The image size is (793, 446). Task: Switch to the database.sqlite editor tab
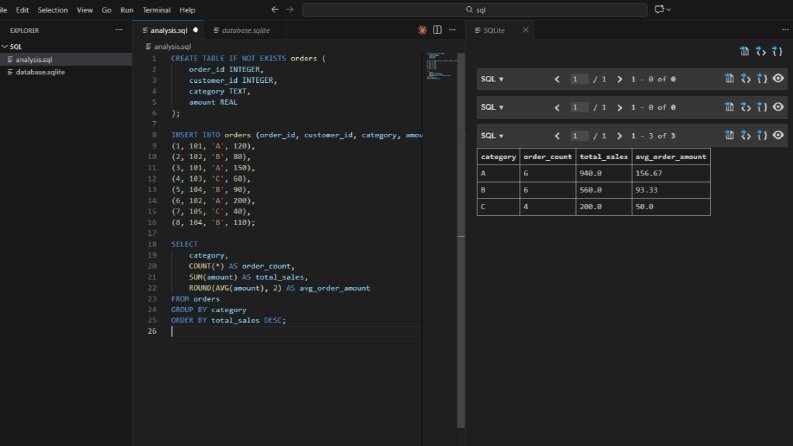[x=245, y=30]
